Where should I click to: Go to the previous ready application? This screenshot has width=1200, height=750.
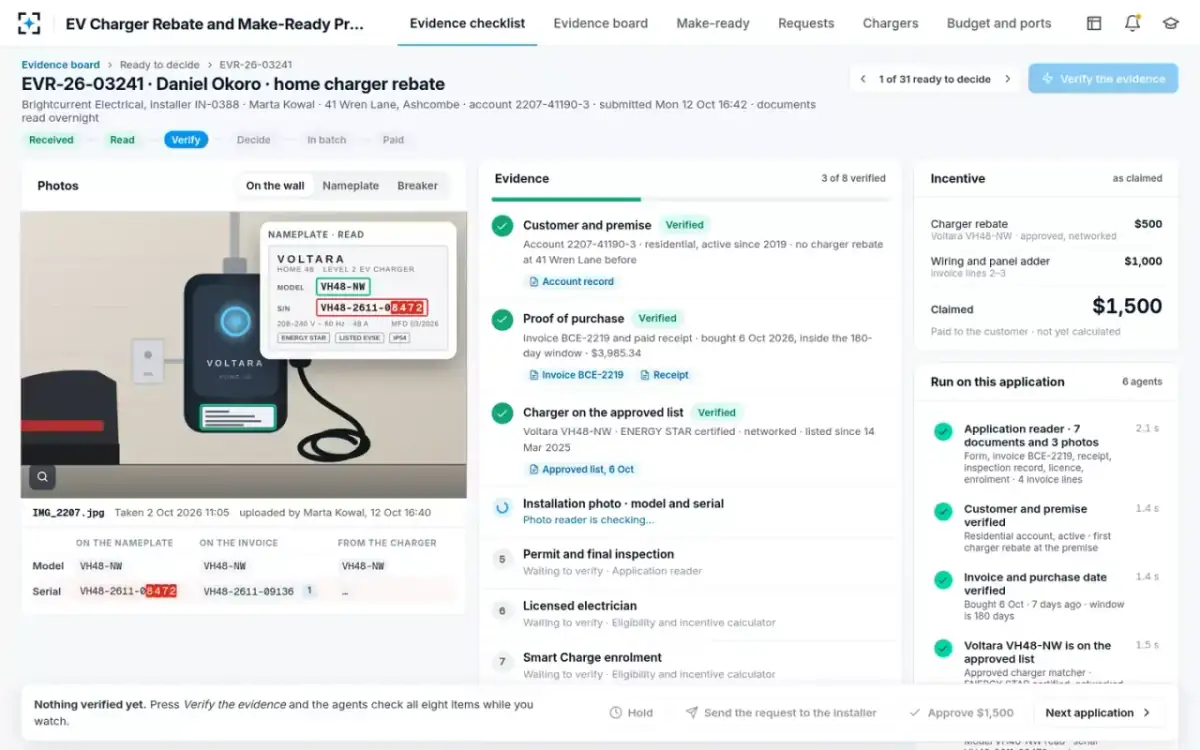tap(863, 79)
